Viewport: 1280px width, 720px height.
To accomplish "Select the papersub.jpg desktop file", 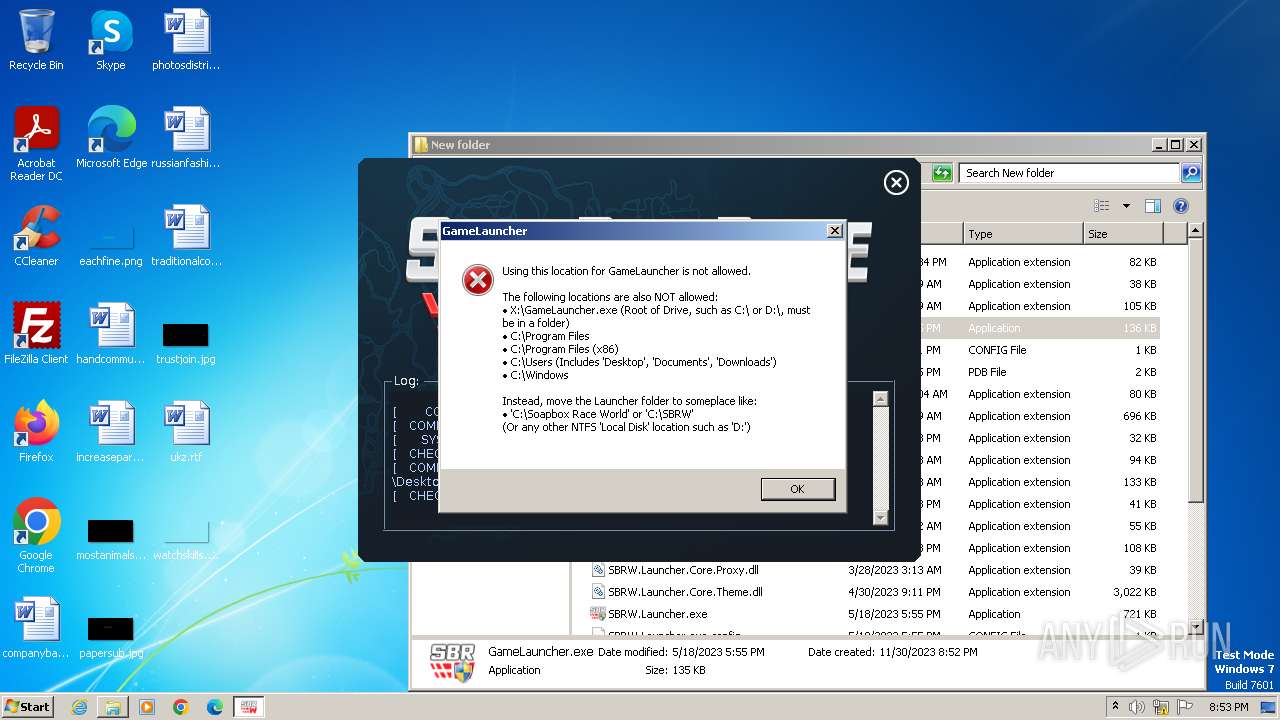I will pos(111,638).
